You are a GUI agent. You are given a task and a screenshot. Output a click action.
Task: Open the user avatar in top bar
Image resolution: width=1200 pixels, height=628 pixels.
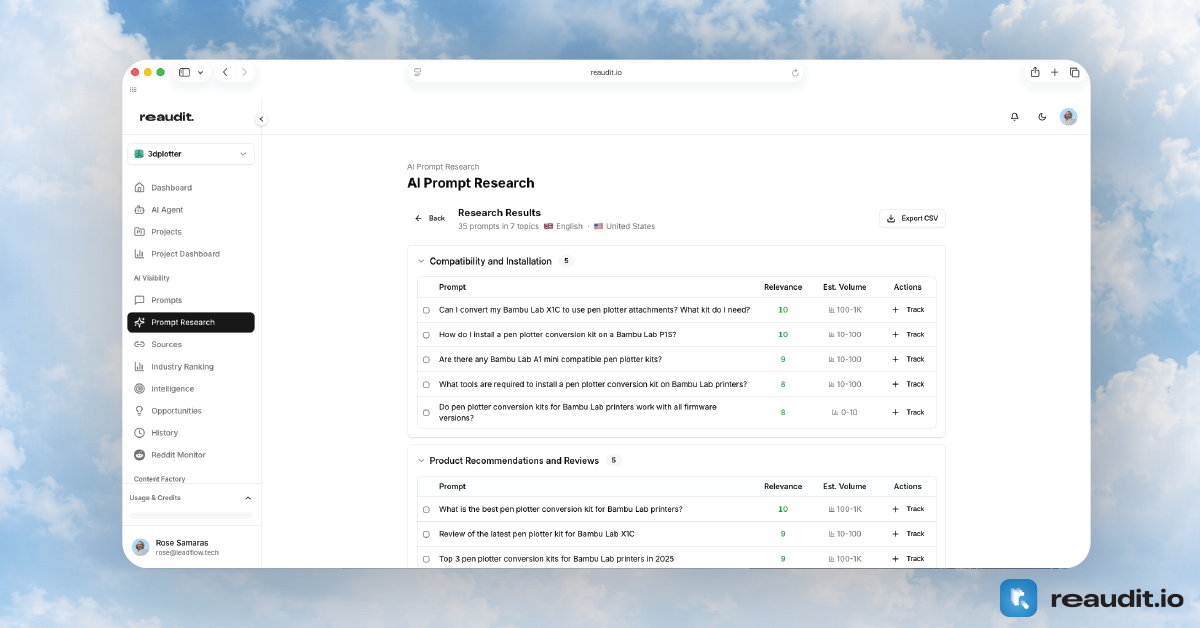click(x=1069, y=117)
